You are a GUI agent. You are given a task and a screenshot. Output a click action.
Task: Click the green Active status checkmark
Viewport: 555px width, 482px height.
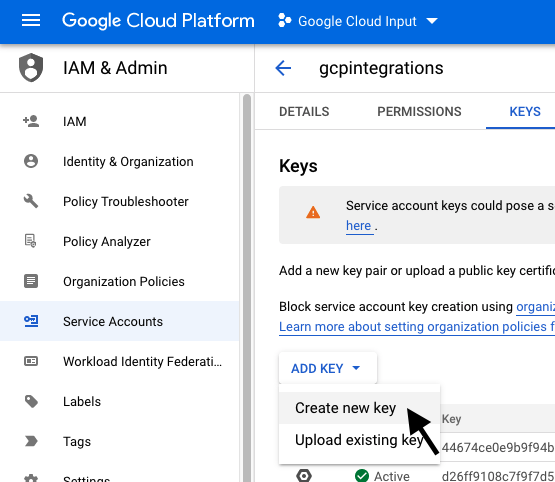(361, 475)
